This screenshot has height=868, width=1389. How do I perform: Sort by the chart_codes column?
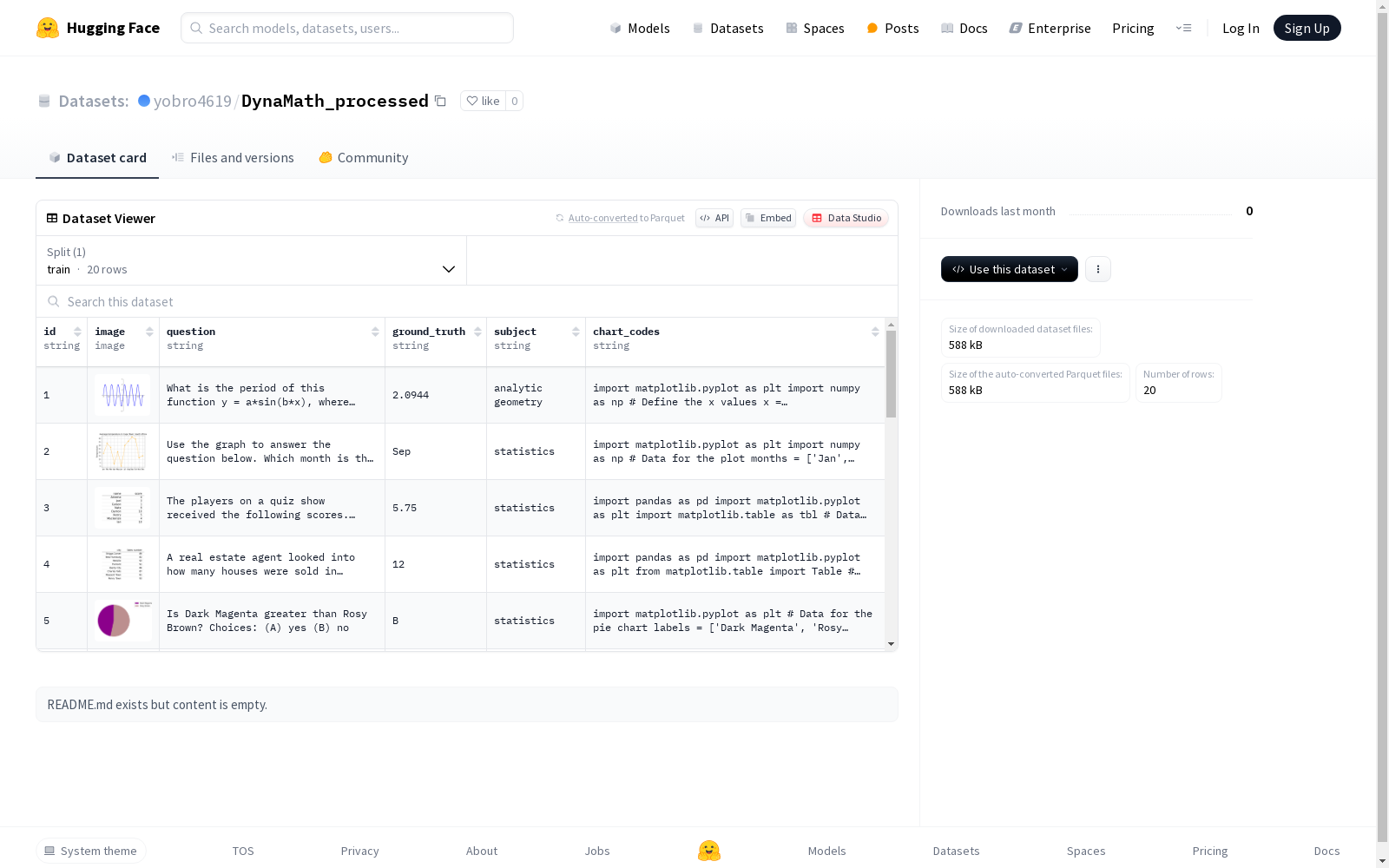[875, 332]
